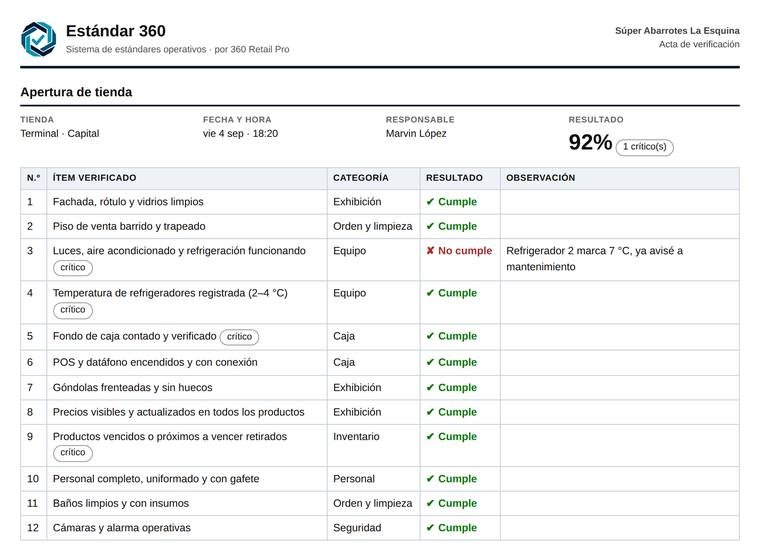Click the '1 crítico(s)' badge
Screen dimensions: 760x549
[x=644, y=147]
